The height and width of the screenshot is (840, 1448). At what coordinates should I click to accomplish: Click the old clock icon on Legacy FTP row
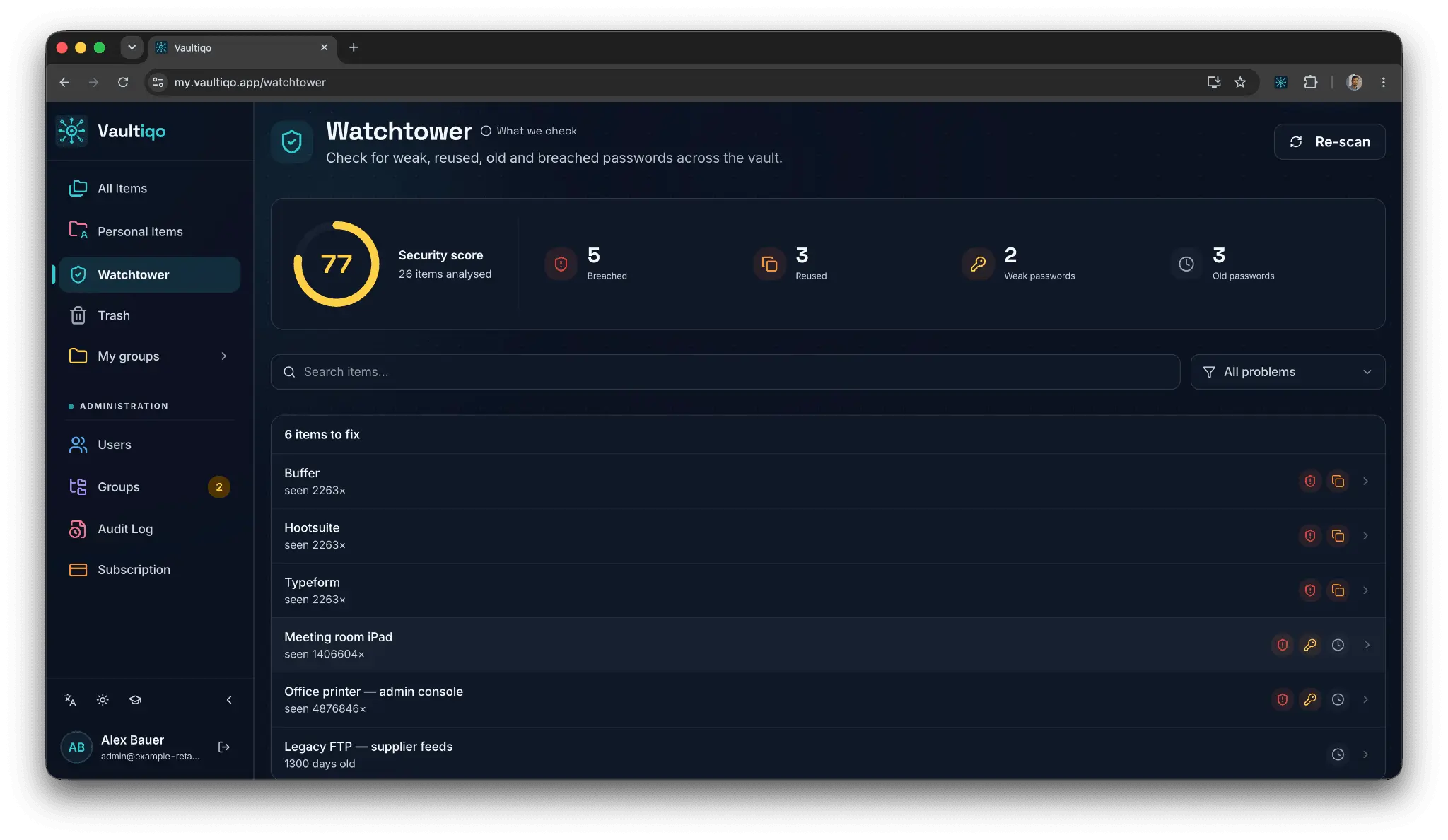click(x=1338, y=754)
